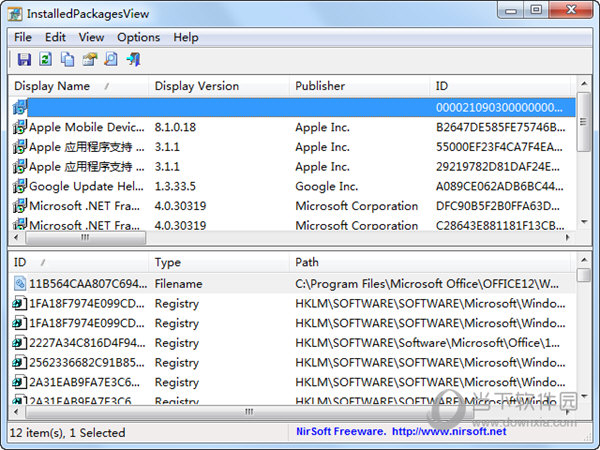The width and height of the screenshot is (600, 450).
Task: Click the Find toolbar icon
Action: pyautogui.click(x=111, y=59)
